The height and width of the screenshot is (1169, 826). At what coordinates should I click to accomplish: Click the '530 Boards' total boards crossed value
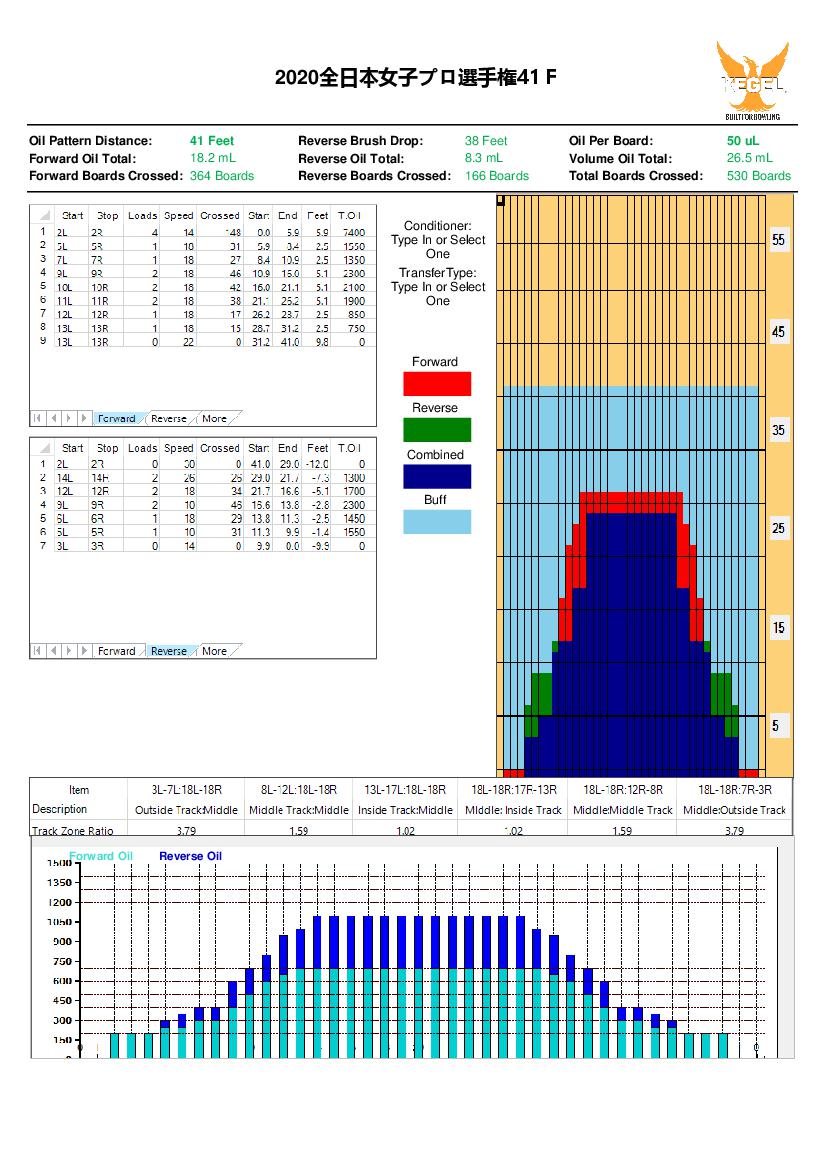tap(759, 176)
